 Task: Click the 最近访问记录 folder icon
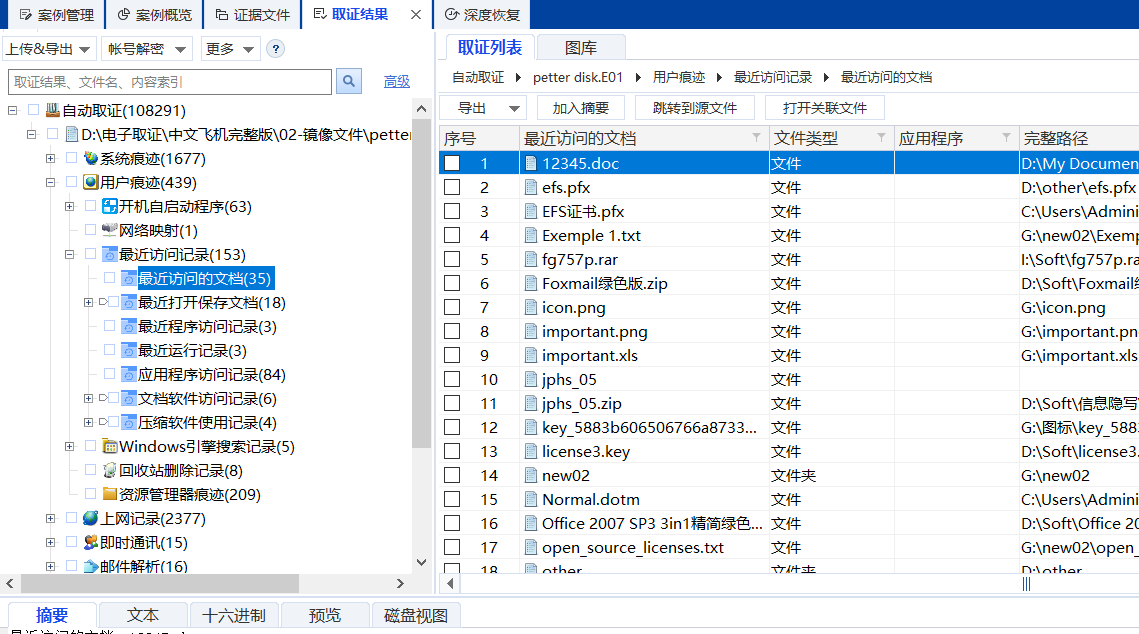point(110,254)
